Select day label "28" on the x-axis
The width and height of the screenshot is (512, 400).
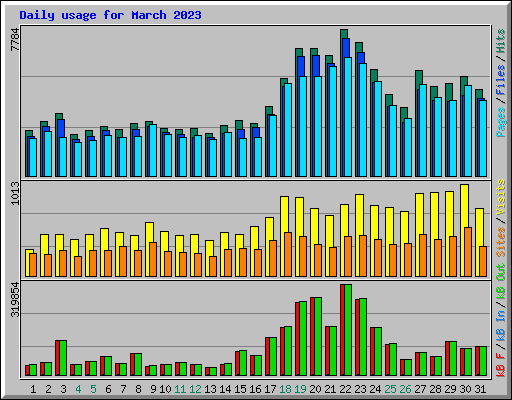coord(435,389)
